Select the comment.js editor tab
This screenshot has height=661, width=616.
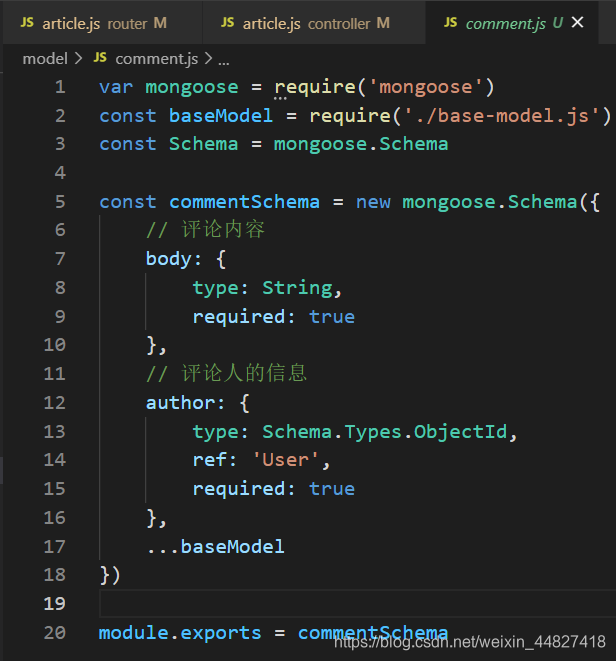pos(512,23)
